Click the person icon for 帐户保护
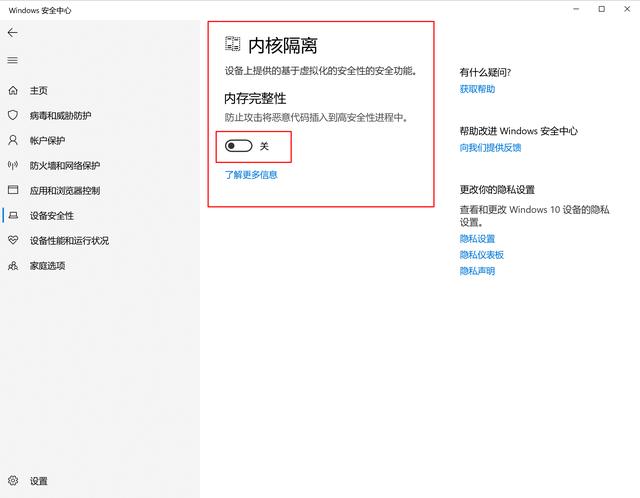 (x=13, y=140)
